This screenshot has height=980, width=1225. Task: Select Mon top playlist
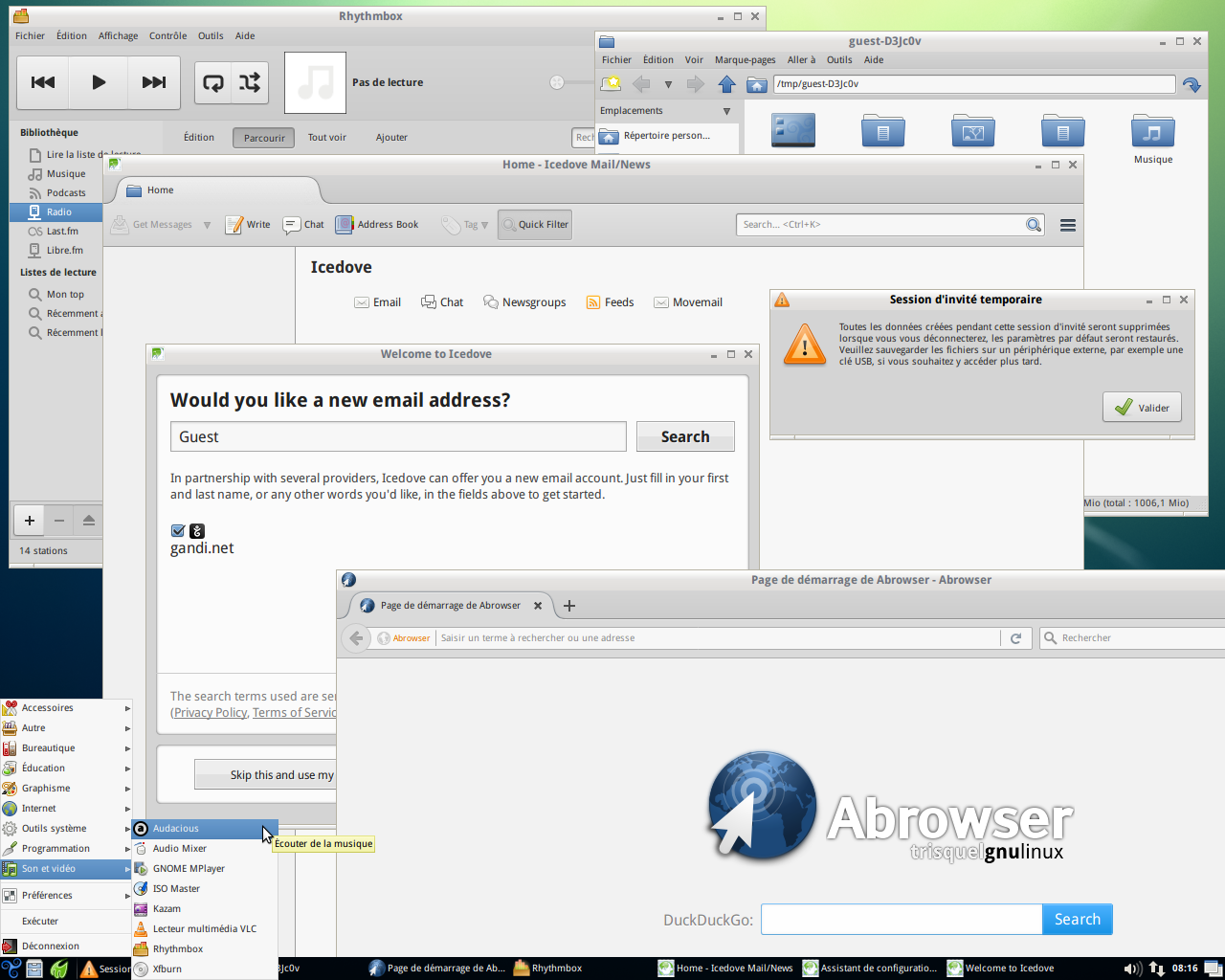(65, 294)
